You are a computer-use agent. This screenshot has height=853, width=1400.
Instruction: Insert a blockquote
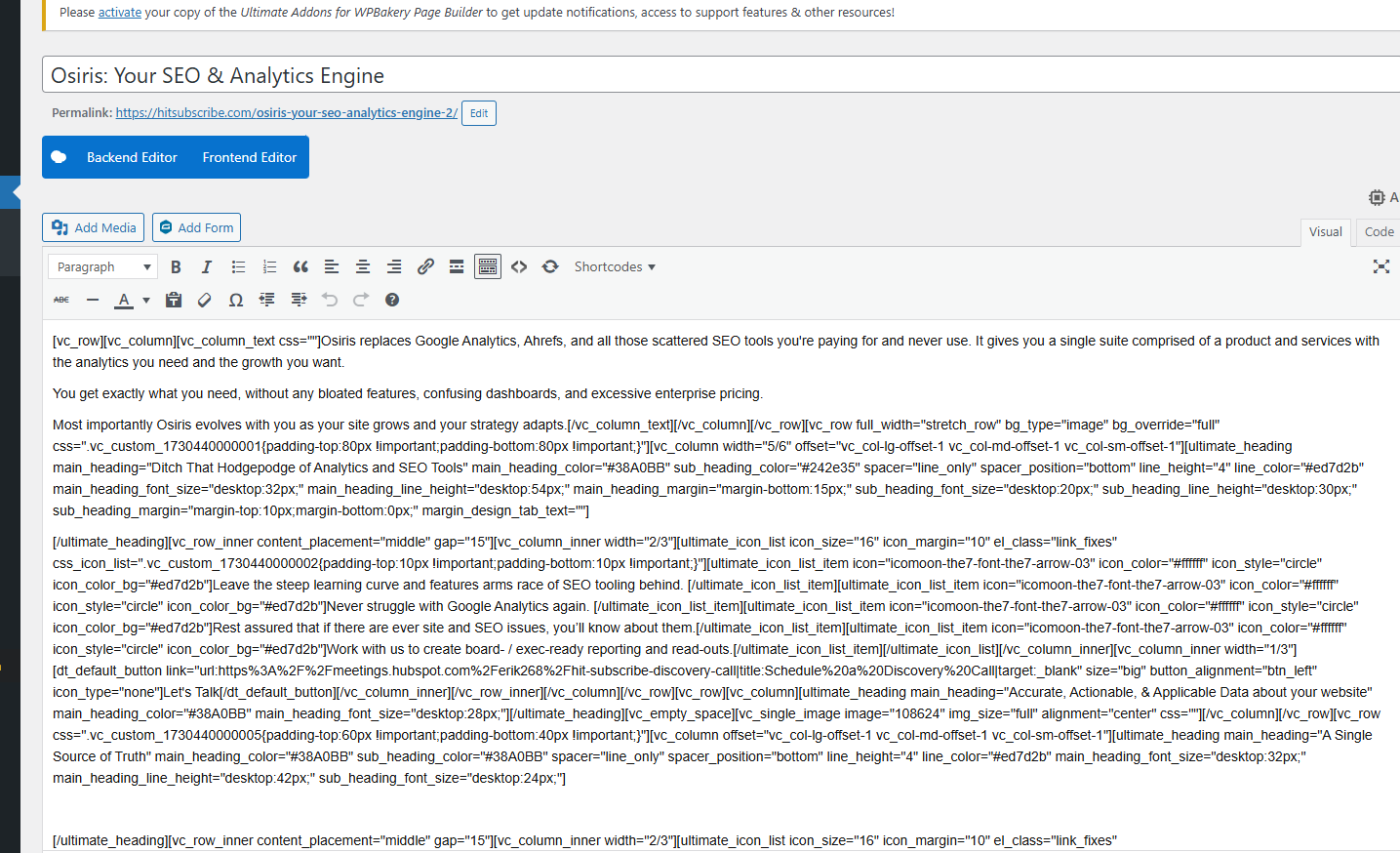[x=300, y=266]
